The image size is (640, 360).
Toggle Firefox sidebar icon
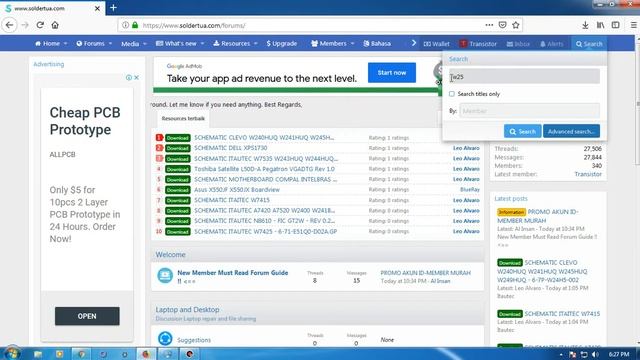pyautogui.click(x=616, y=25)
